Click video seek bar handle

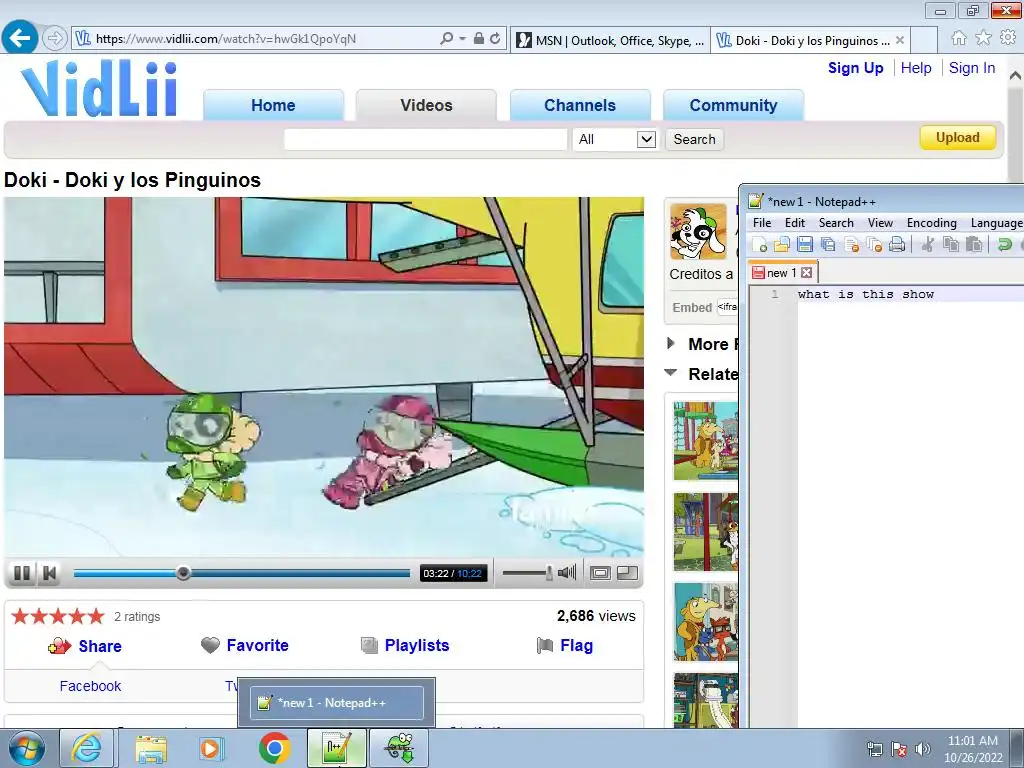coord(184,573)
